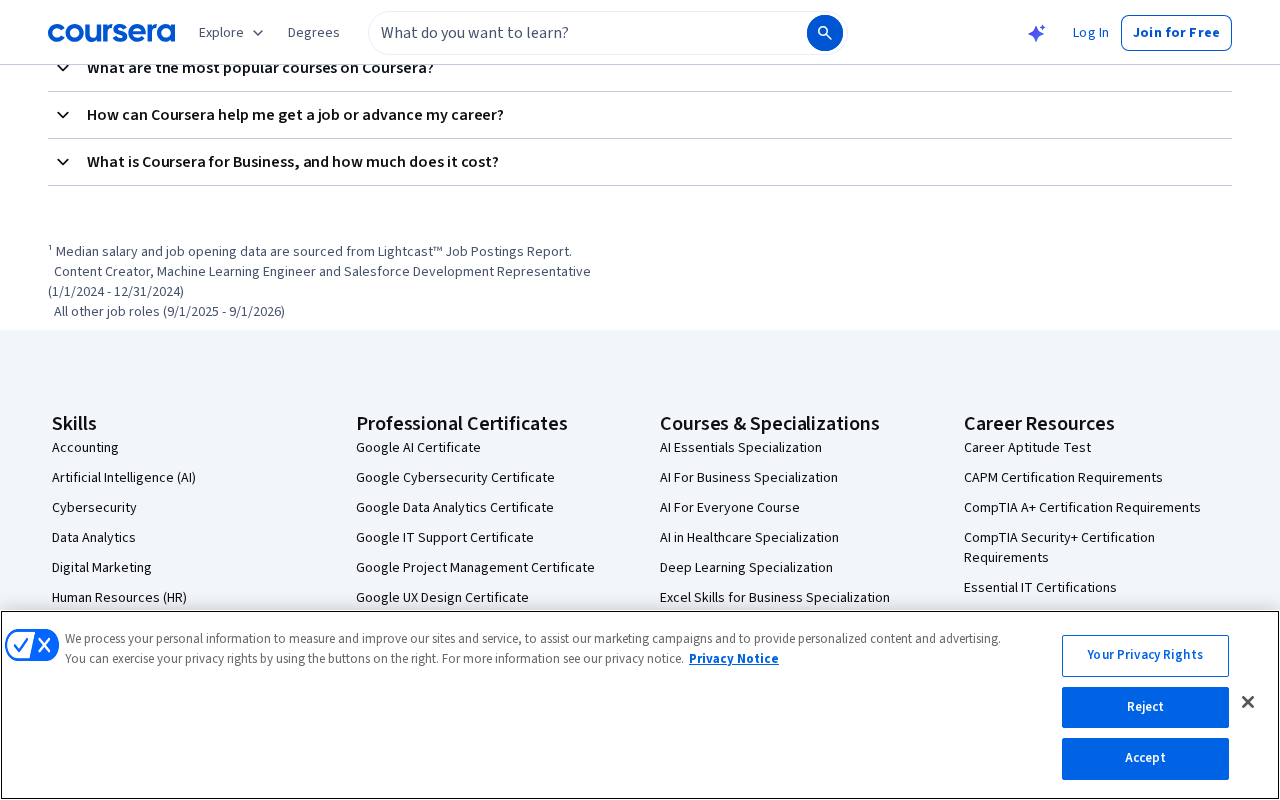Open the Essential IT Certifications link
The width and height of the screenshot is (1280, 800).
tap(1040, 587)
